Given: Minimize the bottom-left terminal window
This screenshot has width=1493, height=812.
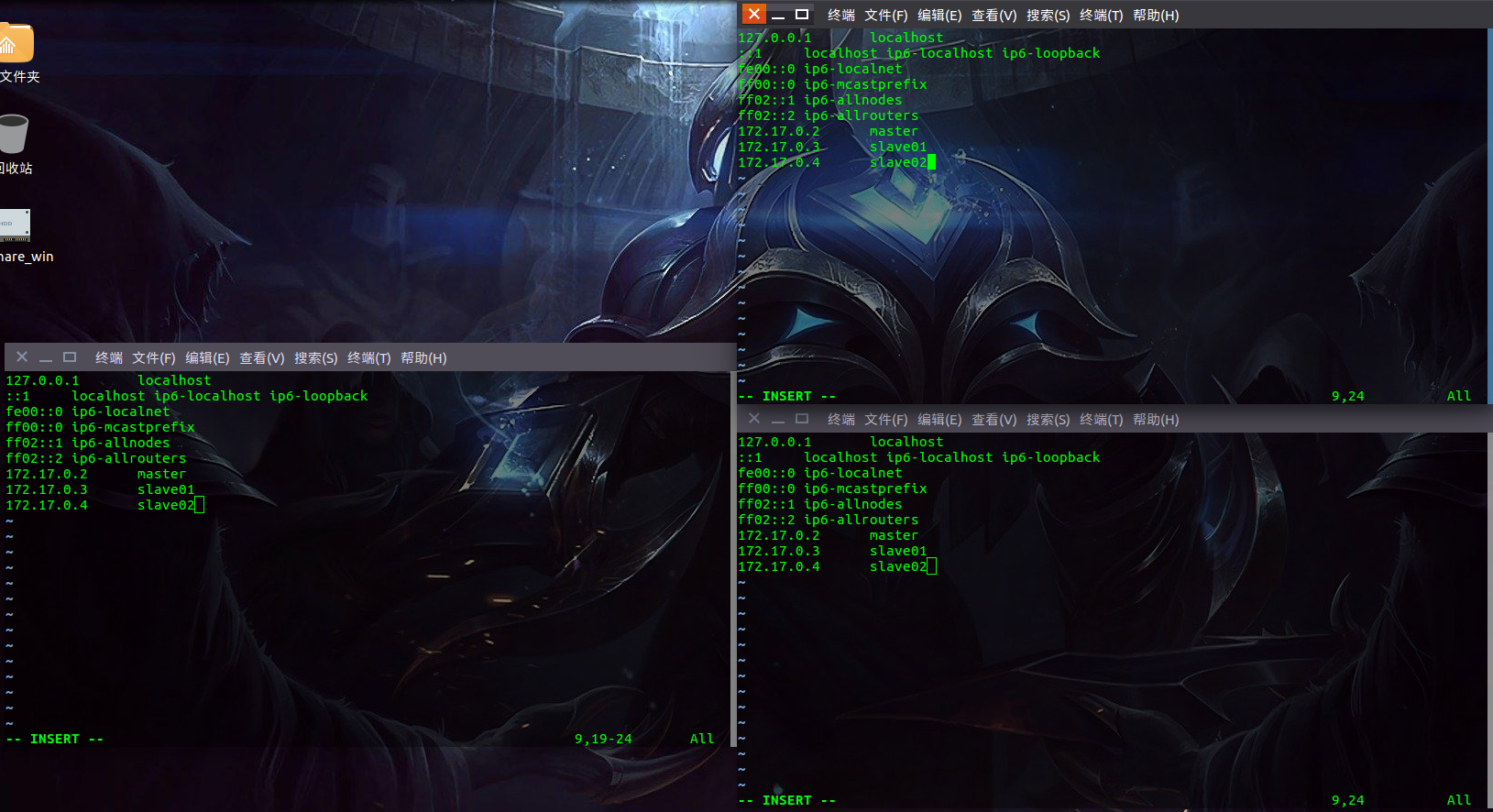Looking at the screenshot, I should tap(46, 358).
